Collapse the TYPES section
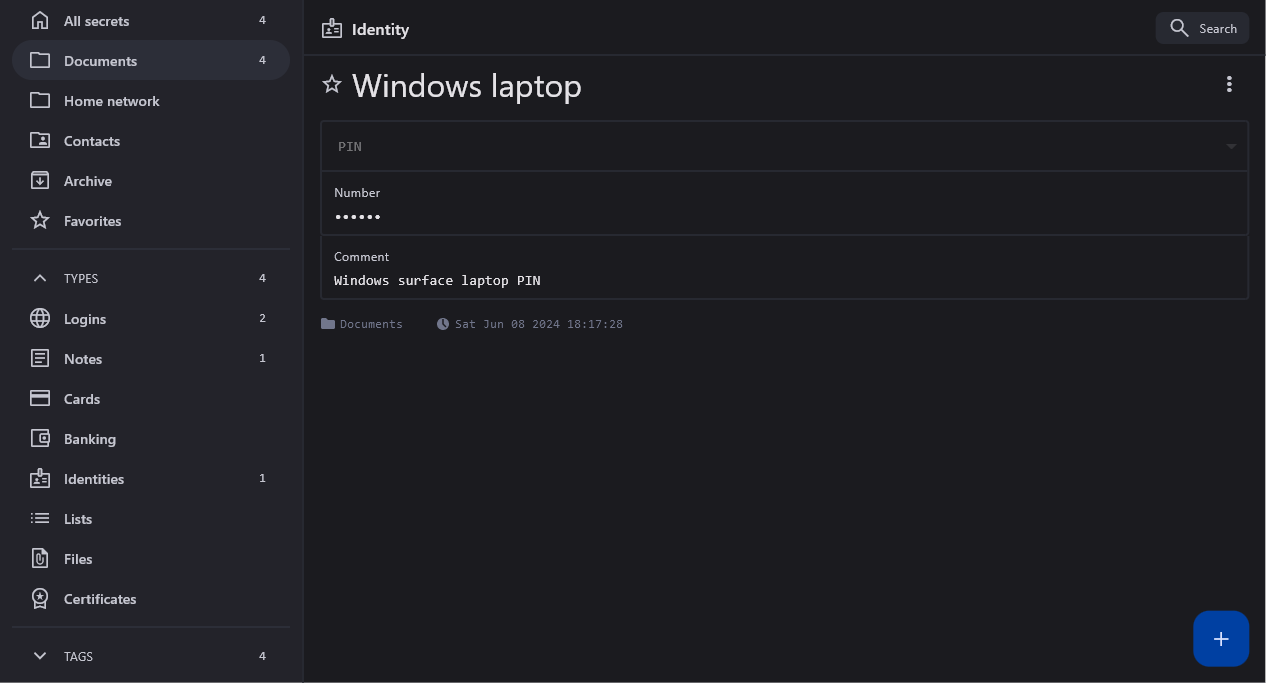 [40, 279]
